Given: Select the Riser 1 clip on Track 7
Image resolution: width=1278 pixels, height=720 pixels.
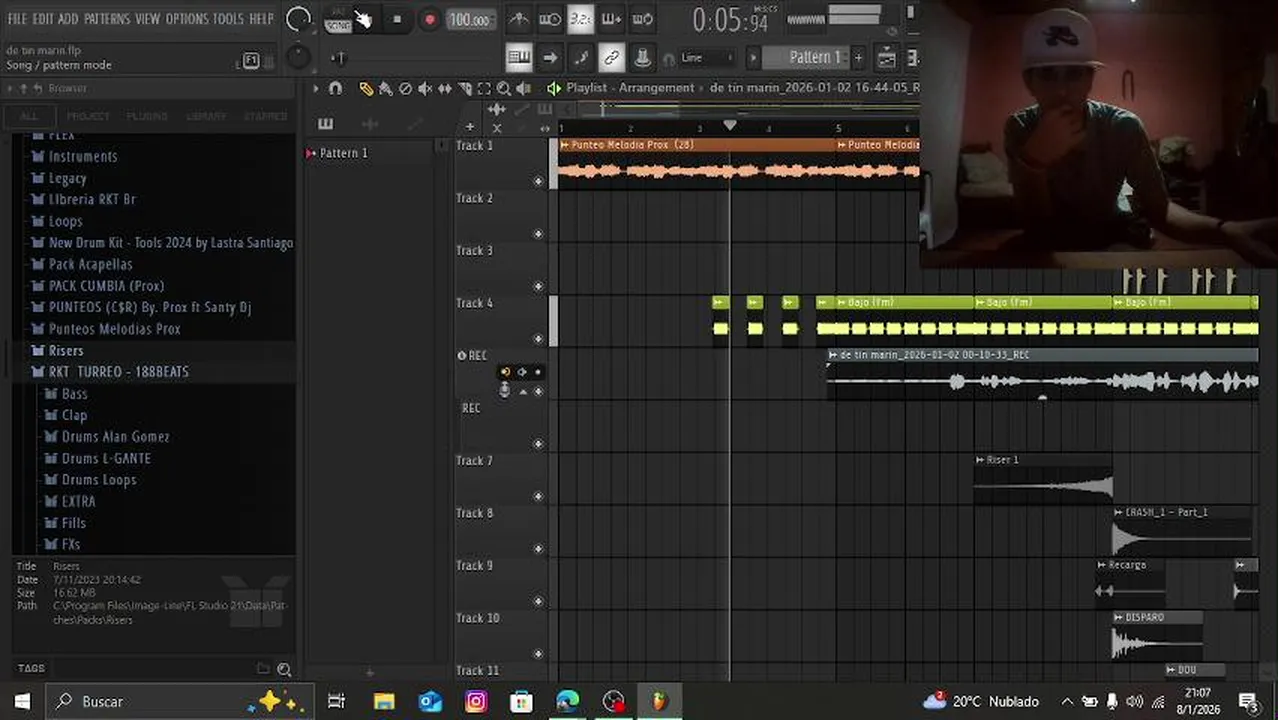Looking at the screenshot, I should (1043, 478).
